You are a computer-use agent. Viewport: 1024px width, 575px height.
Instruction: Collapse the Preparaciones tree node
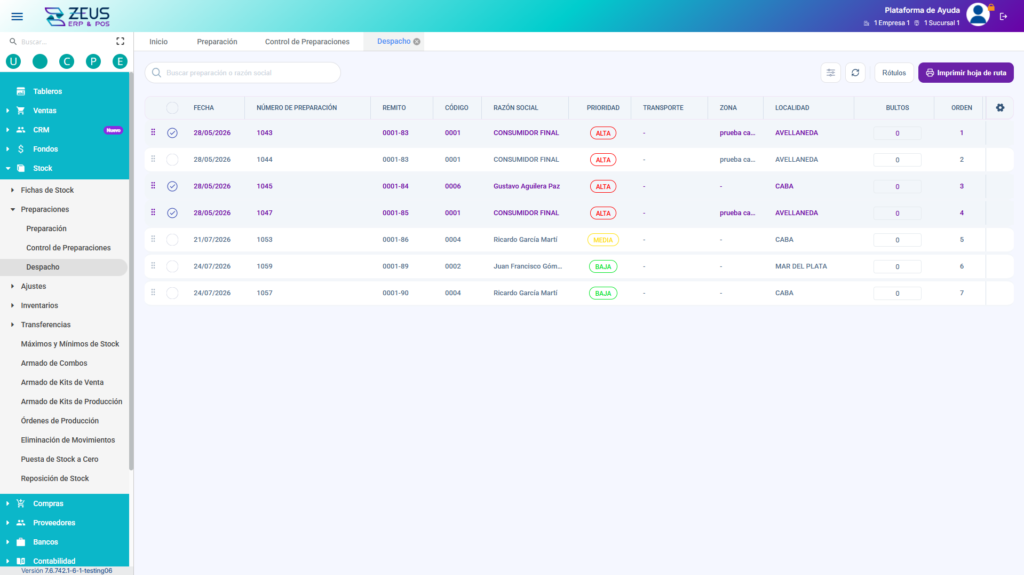13,210
